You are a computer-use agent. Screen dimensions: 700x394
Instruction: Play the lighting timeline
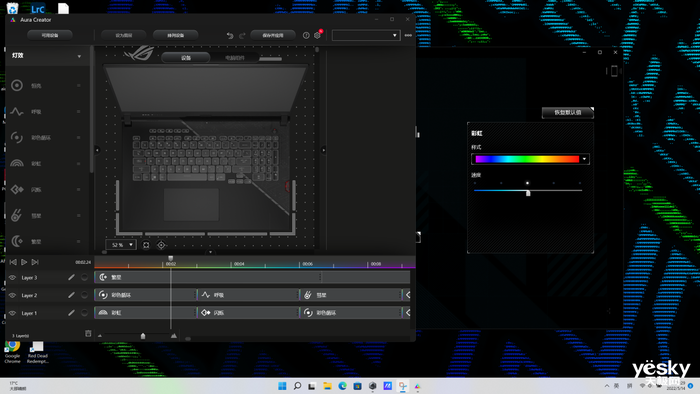pyautogui.click(x=24, y=262)
